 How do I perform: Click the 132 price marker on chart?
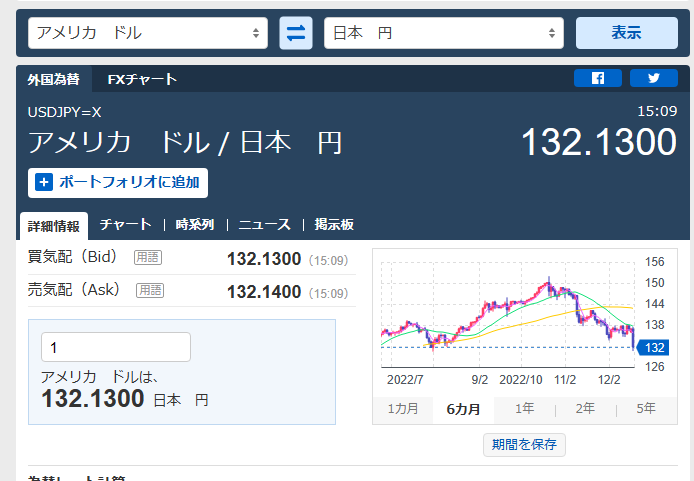(653, 347)
